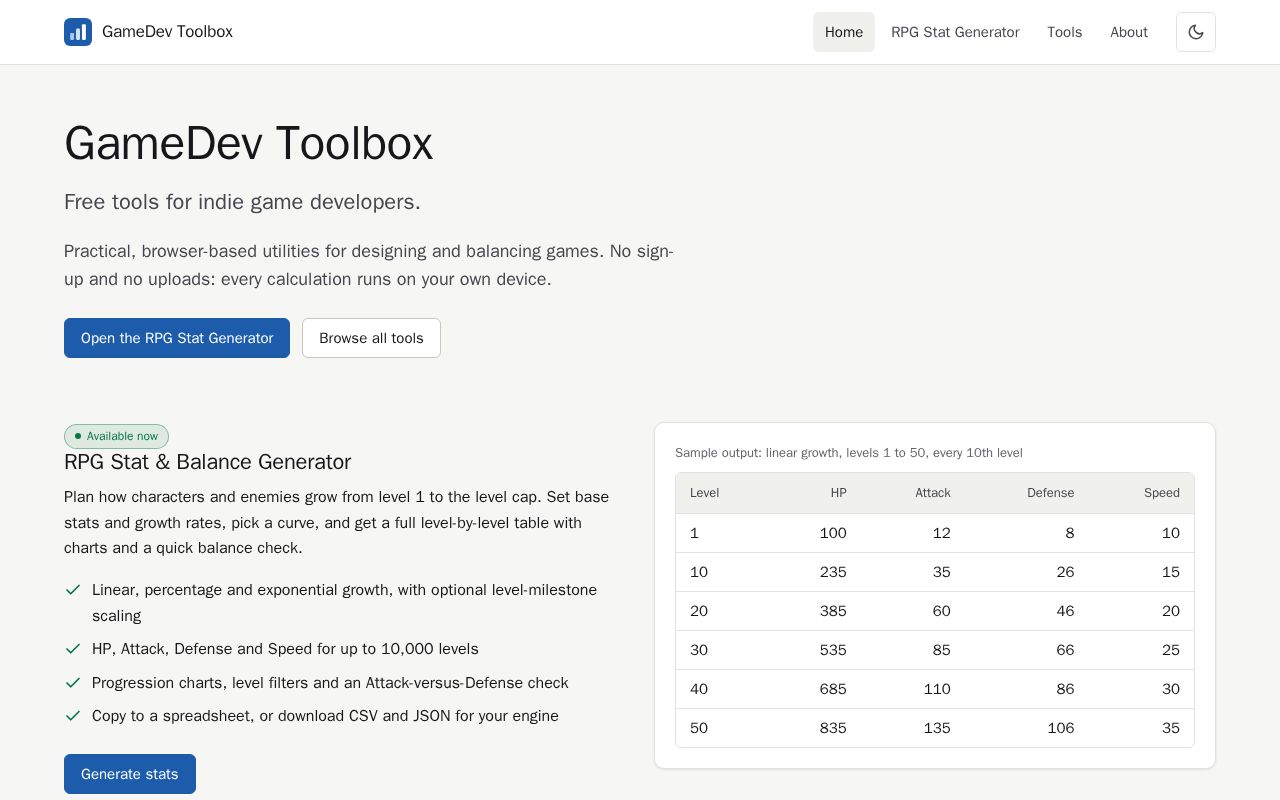Screen dimensions: 1280x800
Task: Click the checkmark beside Progression charts, level filters
Action: click(72, 683)
